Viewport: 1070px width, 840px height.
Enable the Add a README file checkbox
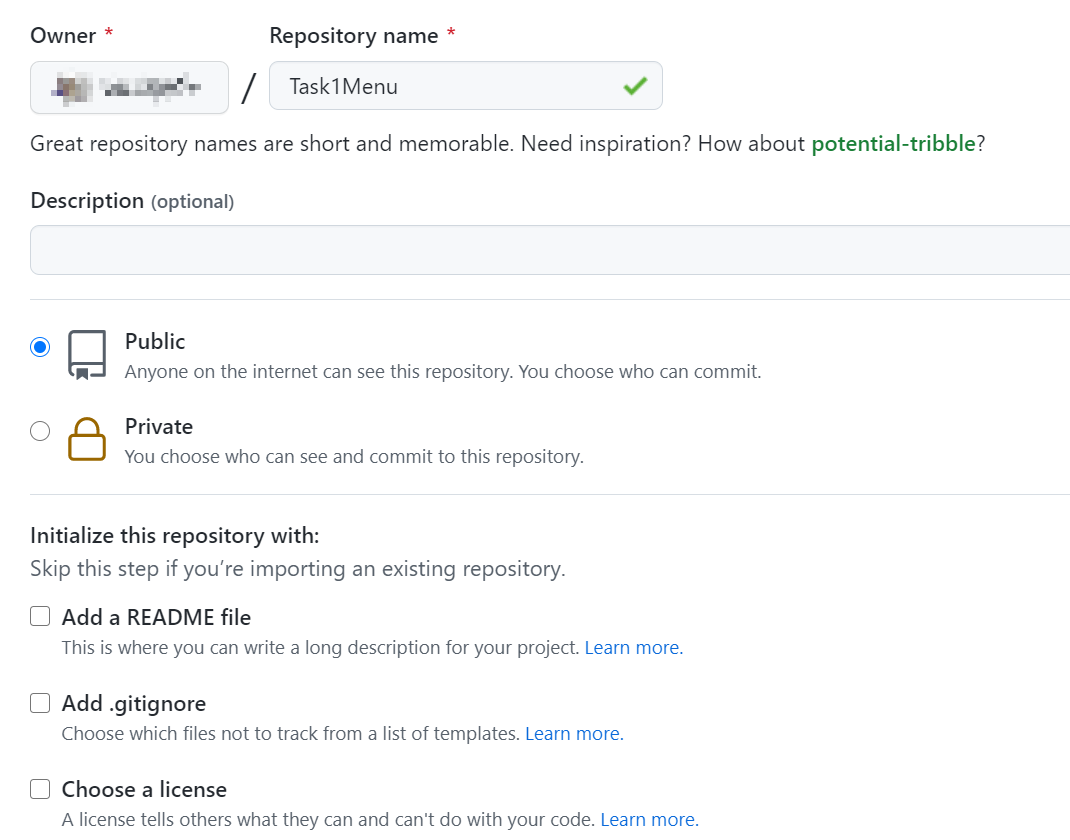[x=40, y=617]
